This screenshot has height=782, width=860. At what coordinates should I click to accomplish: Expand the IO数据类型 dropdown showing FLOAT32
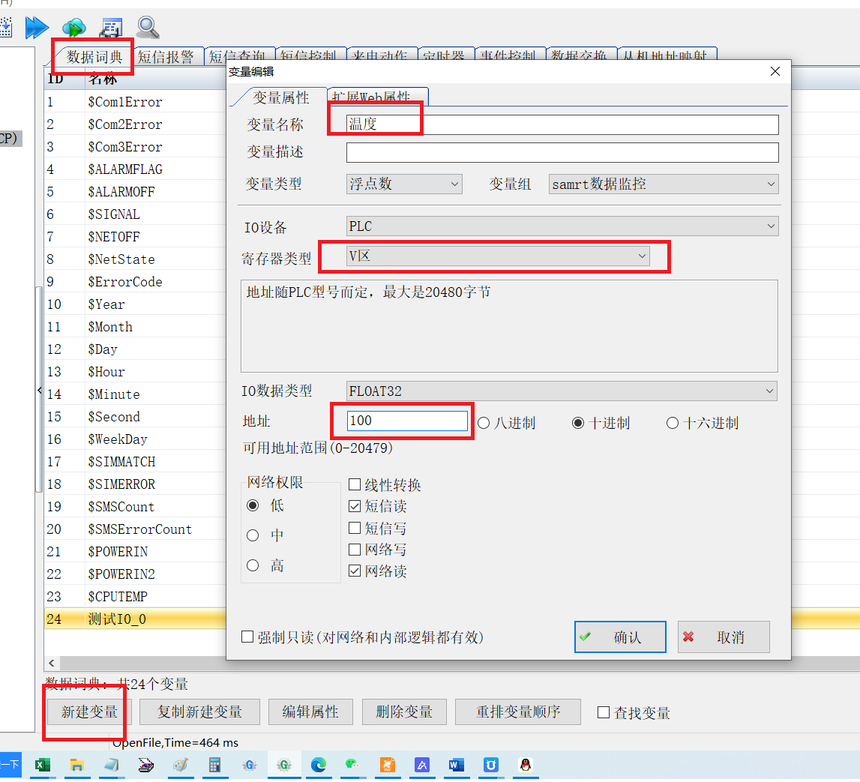pyautogui.click(x=562, y=391)
